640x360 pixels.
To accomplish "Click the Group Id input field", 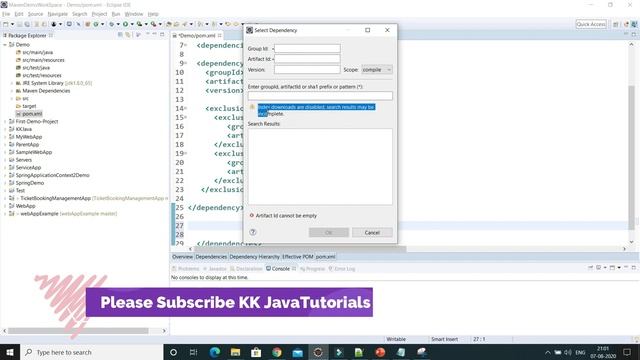I will click(x=307, y=49).
